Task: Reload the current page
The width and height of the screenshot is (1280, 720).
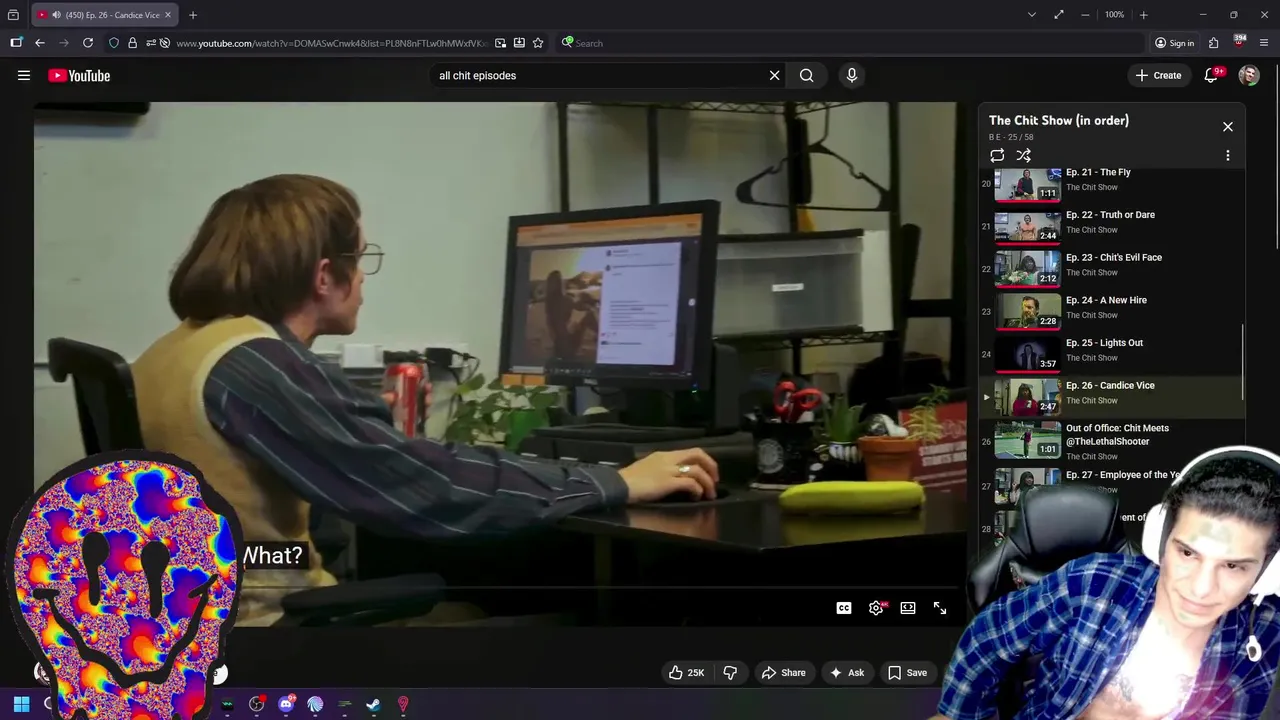Action: (88, 43)
